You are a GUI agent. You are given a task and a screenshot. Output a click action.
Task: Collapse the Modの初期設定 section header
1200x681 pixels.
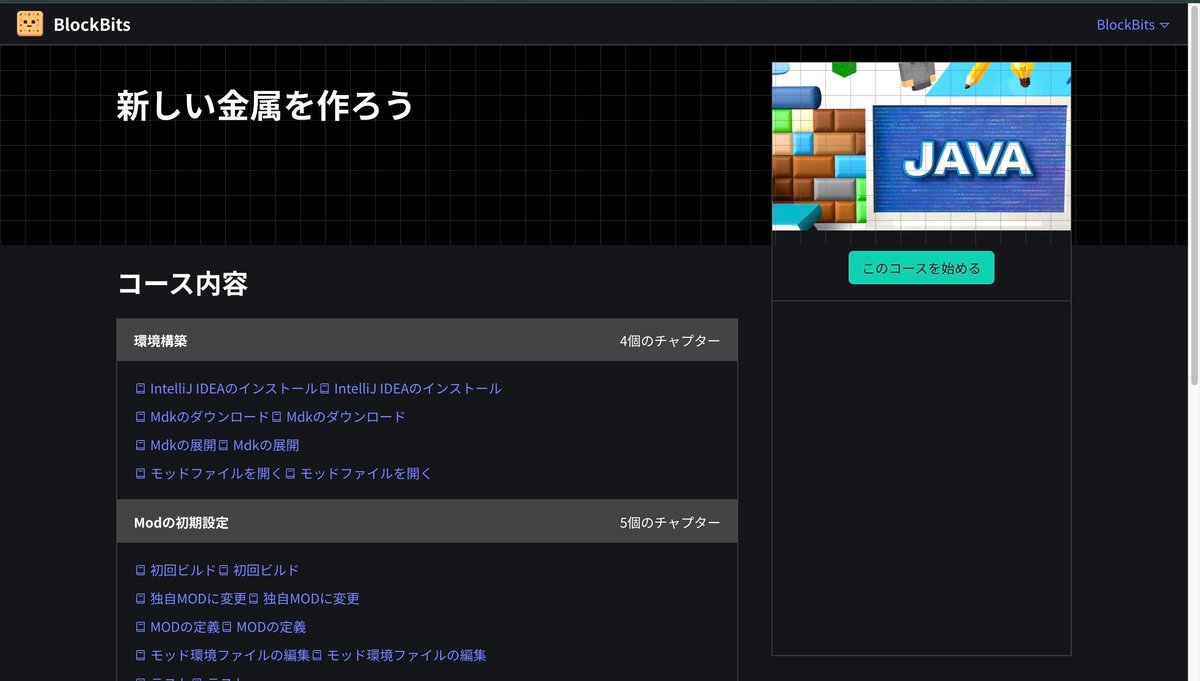pyautogui.click(x=427, y=521)
